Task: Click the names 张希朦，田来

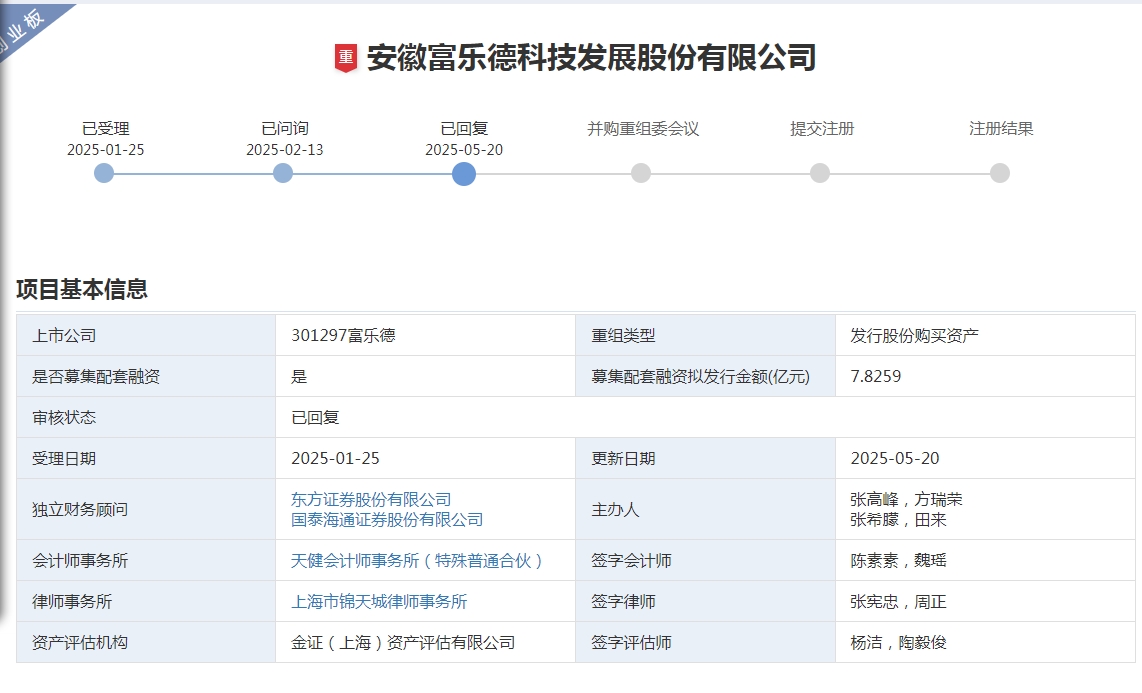Action: [x=898, y=520]
